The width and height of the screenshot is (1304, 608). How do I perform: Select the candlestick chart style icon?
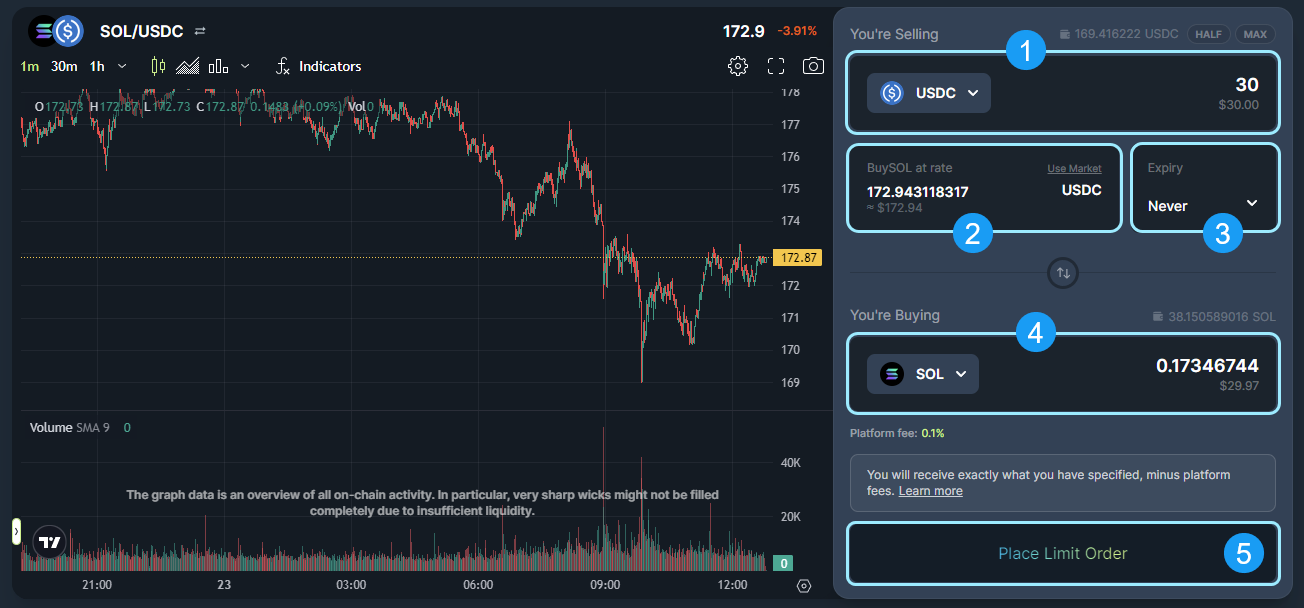click(158, 66)
